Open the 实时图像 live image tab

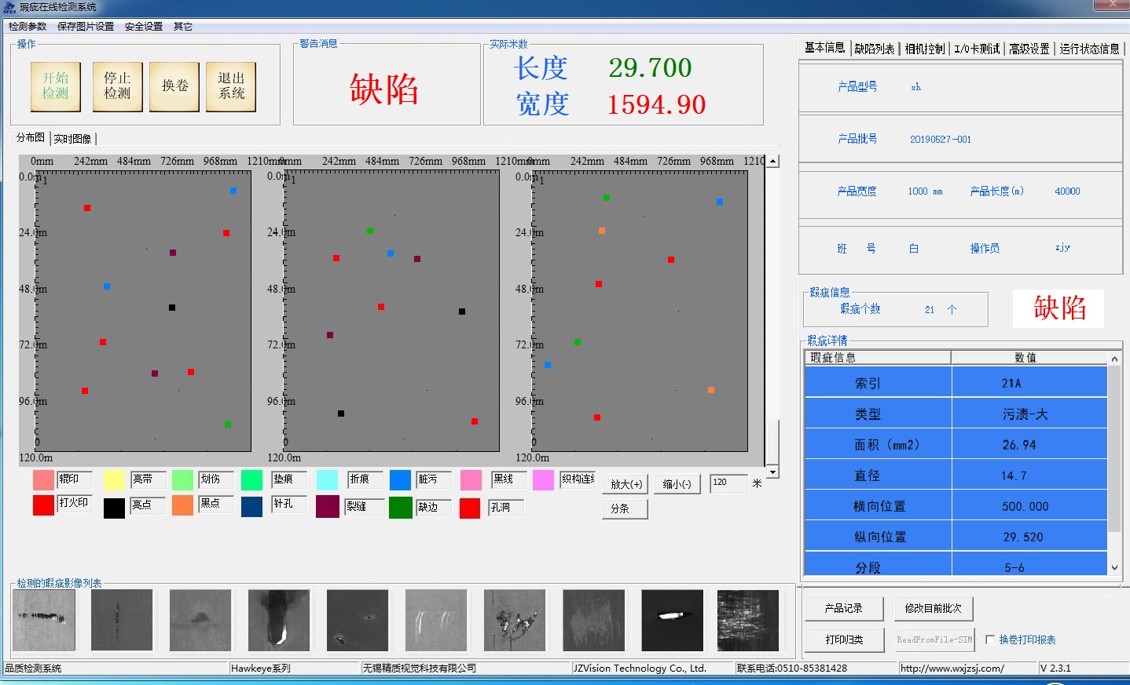(73, 139)
